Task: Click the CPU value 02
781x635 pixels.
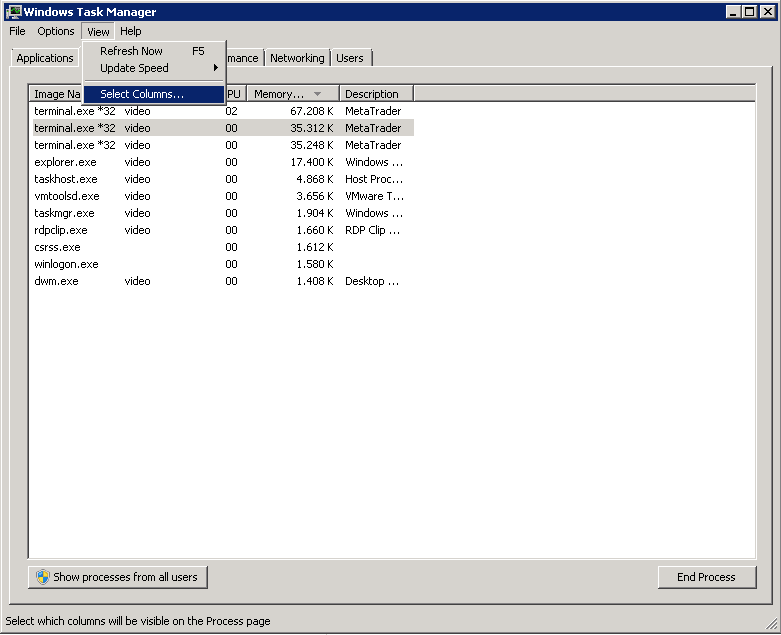Action: (x=232, y=111)
